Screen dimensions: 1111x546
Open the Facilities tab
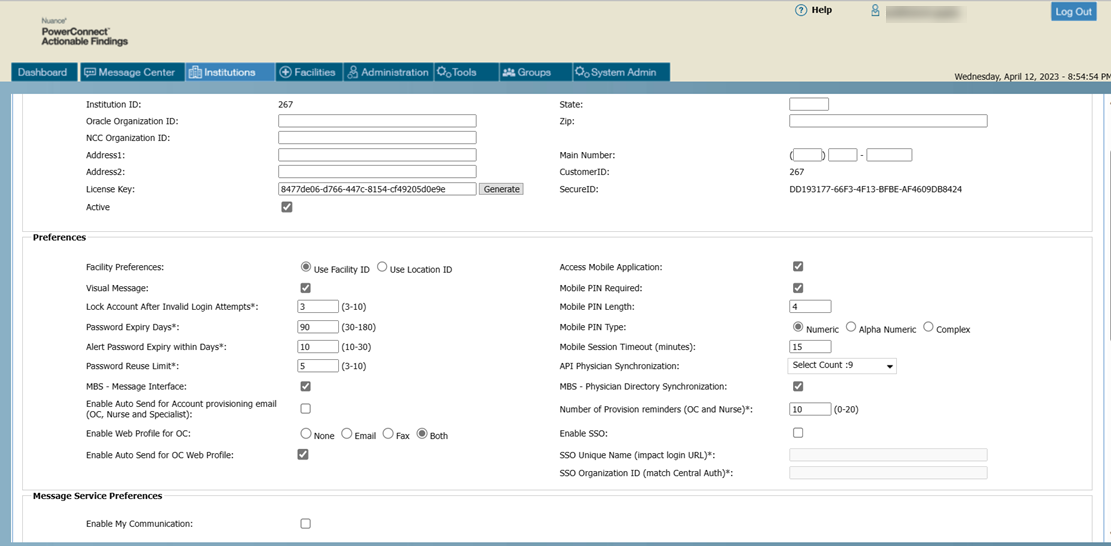pyautogui.click(x=309, y=72)
